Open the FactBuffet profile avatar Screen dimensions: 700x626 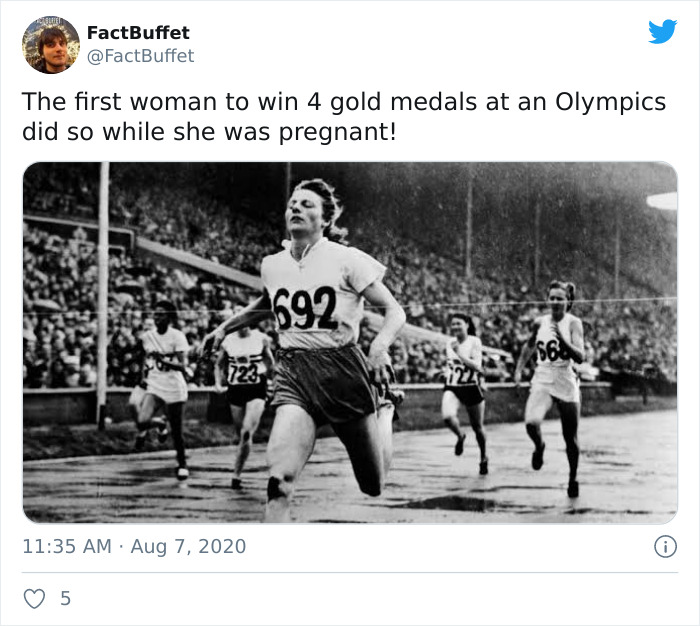tap(51, 45)
